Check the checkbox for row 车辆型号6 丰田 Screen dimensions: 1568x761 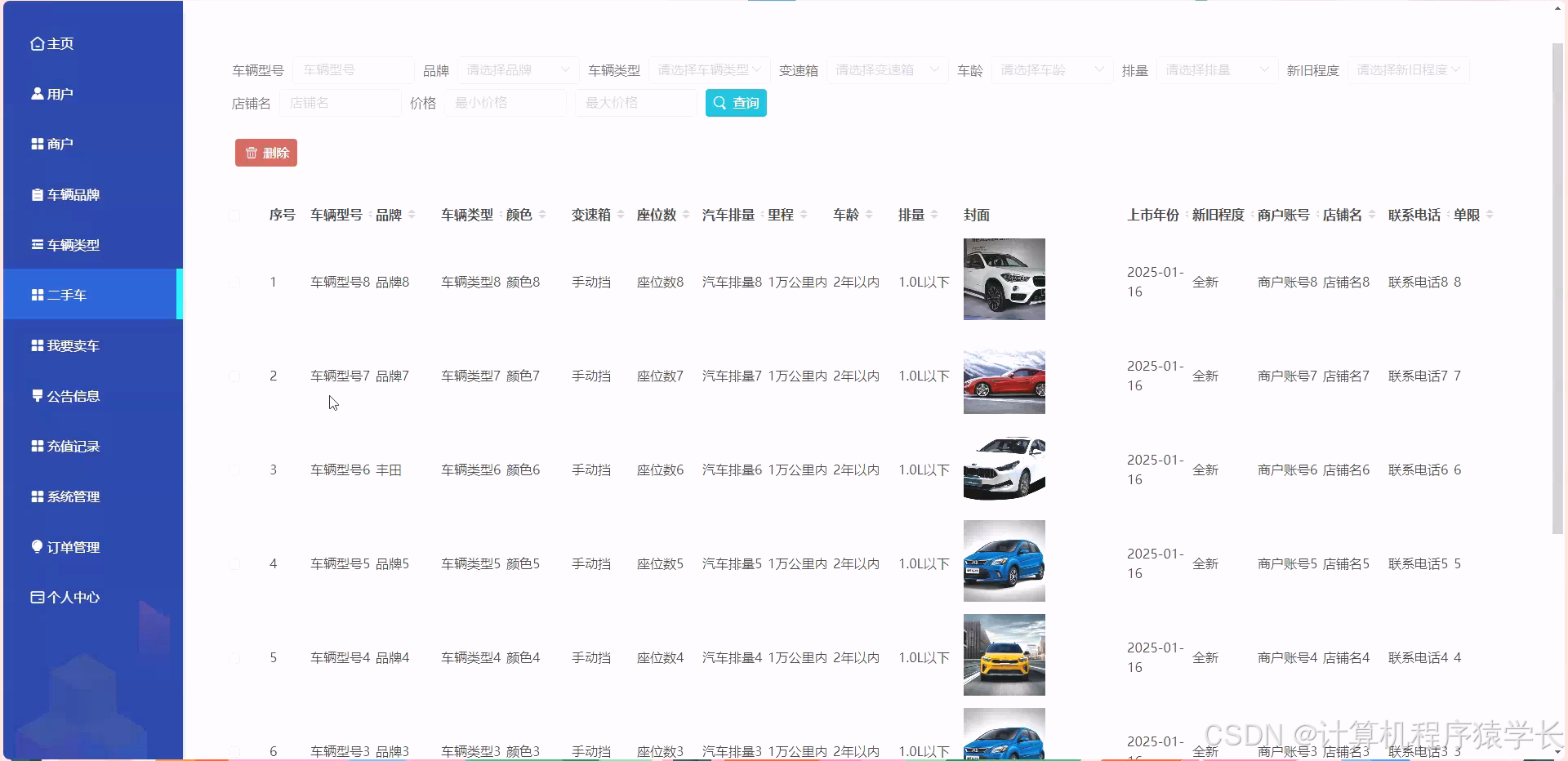[x=235, y=470]
